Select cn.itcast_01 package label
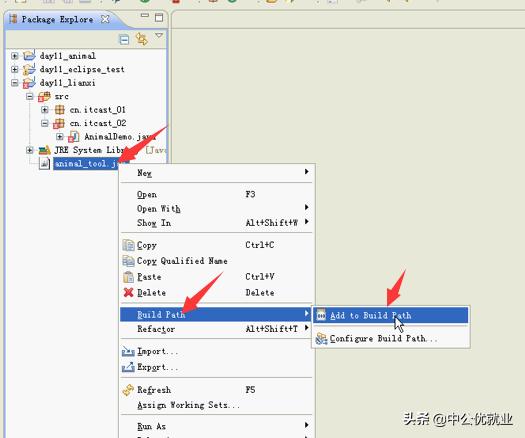 click(98, 110)
